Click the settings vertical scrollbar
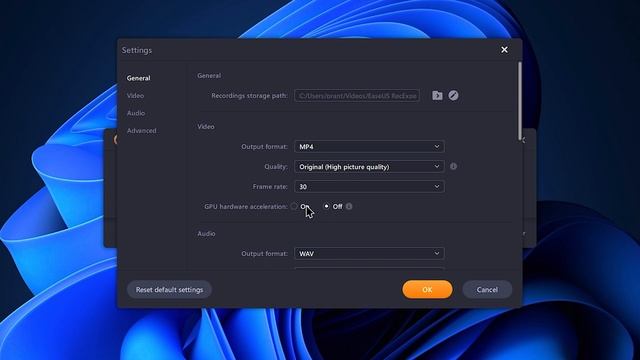Viewport: 640px width, 360px height. click(x=520, y=100)
